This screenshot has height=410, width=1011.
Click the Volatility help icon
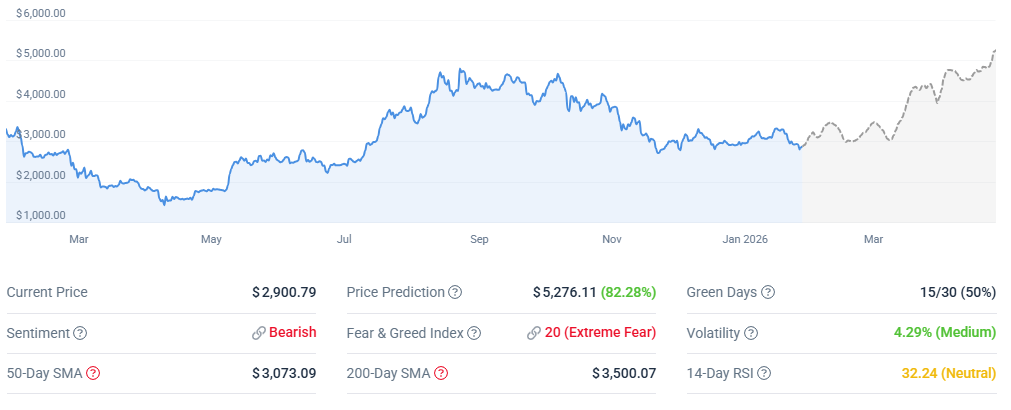751,333
